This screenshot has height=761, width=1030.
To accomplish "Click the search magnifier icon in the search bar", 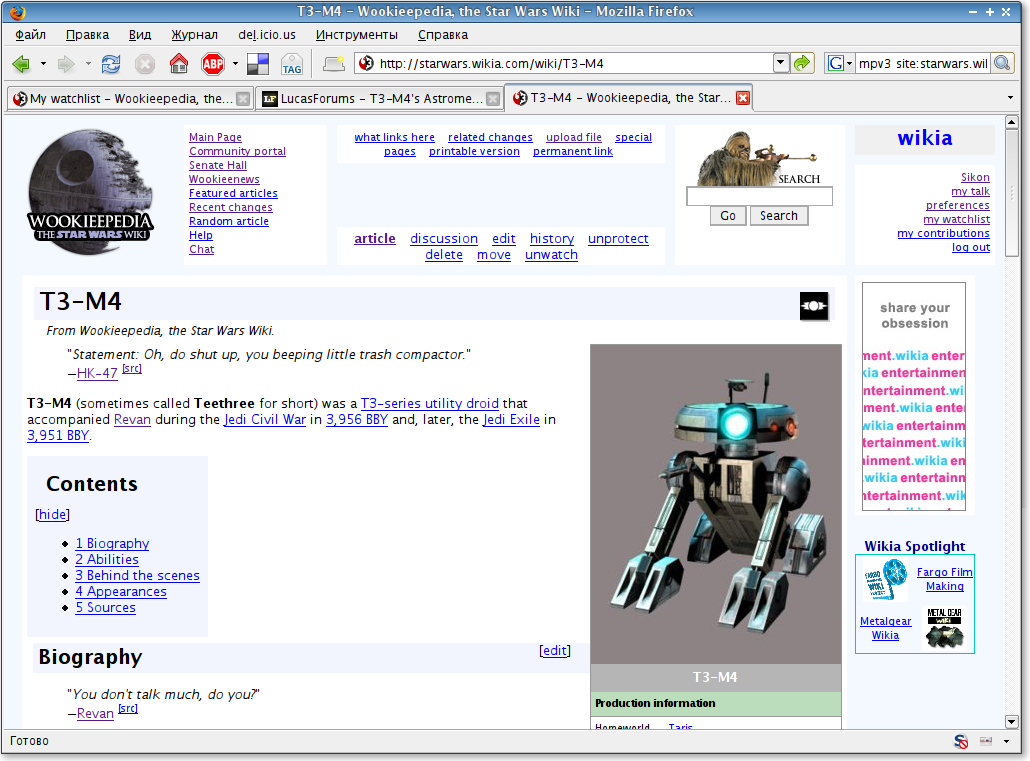I will (x=1002, y=63).
